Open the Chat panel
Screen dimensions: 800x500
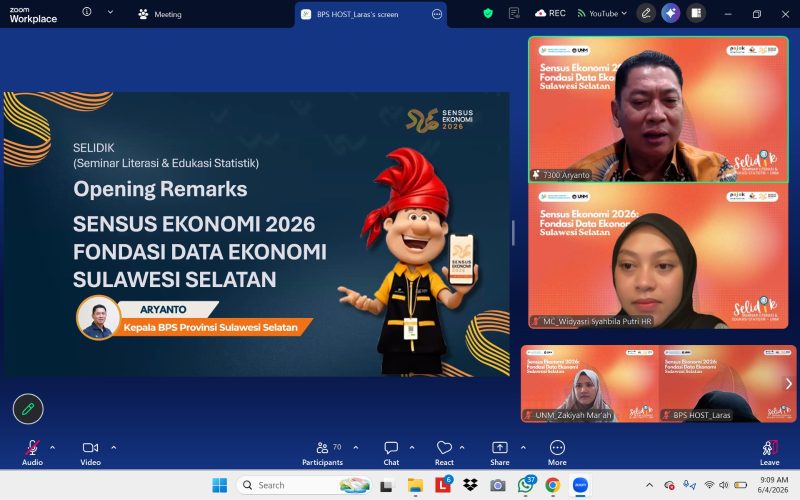(391, 453)
